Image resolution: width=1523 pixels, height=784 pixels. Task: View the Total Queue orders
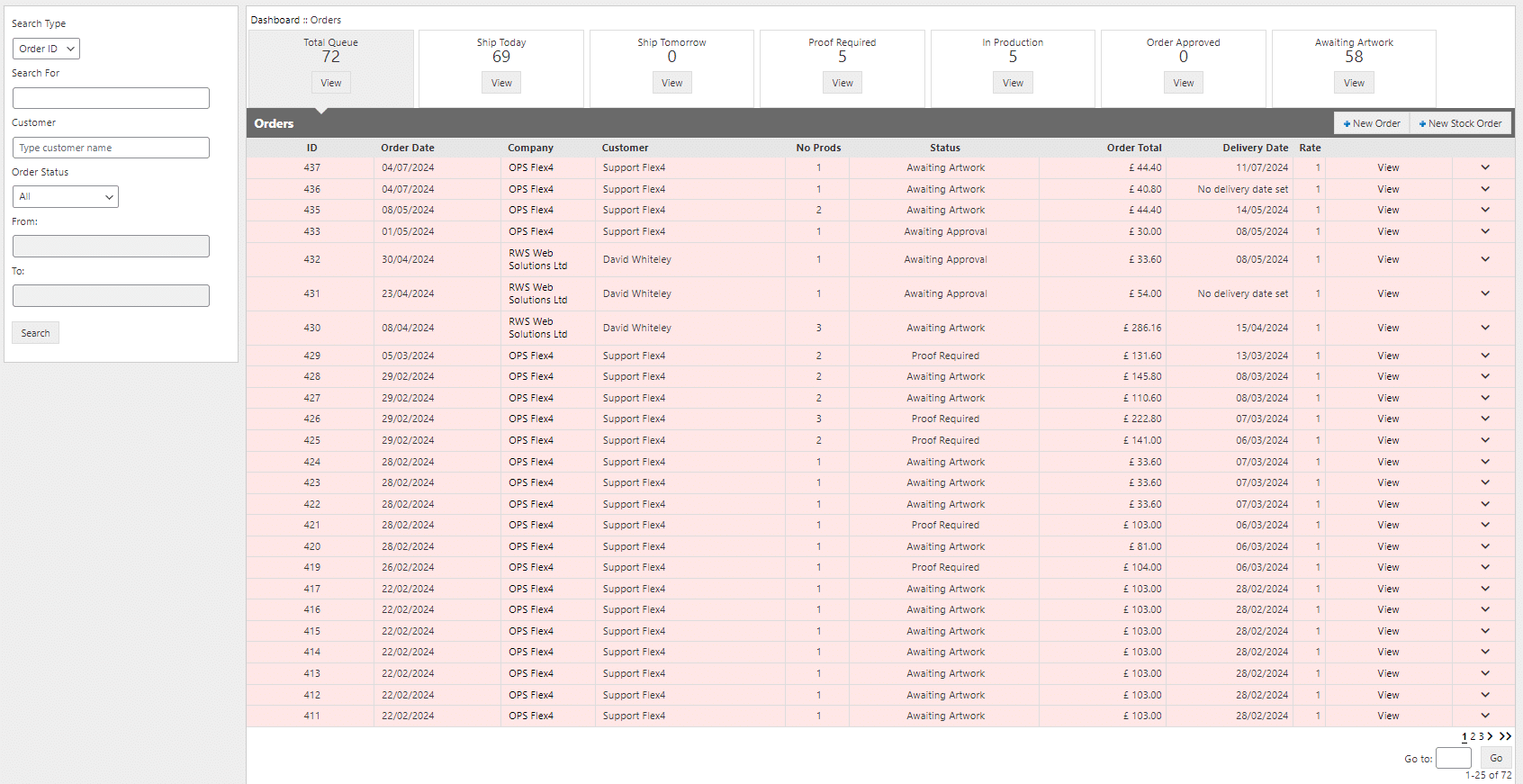330,83
